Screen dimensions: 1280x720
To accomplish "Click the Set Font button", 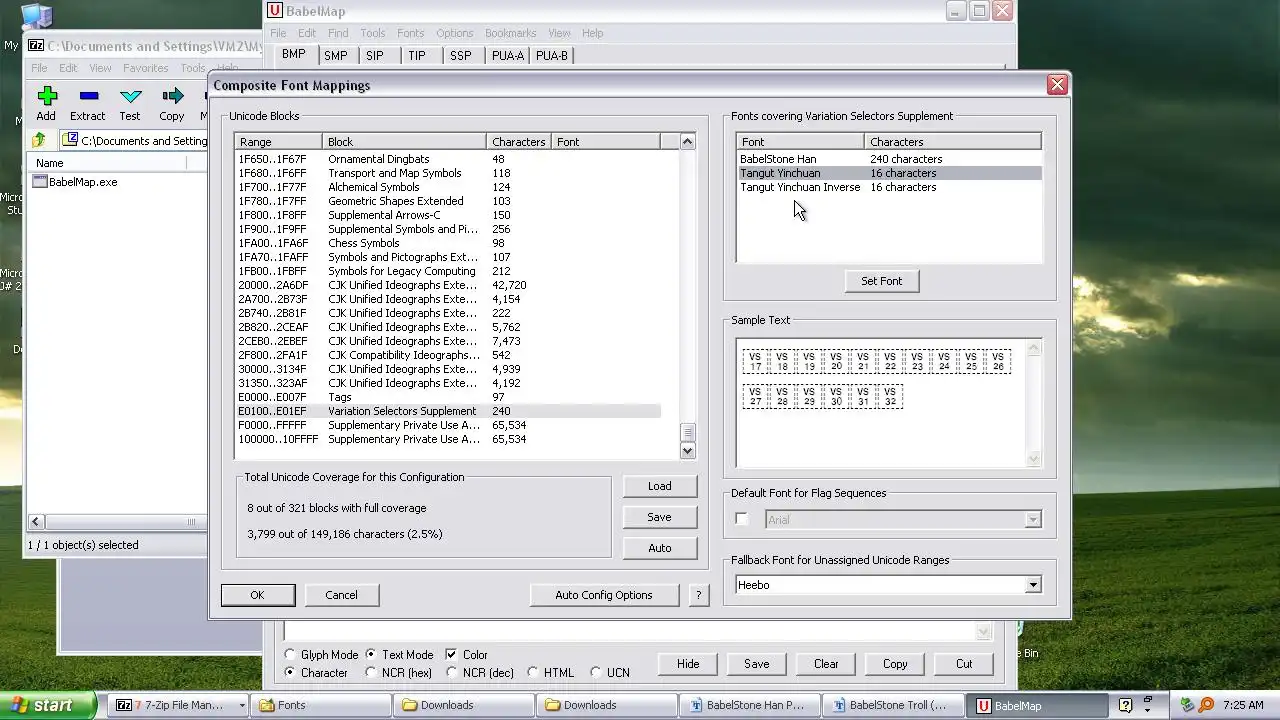I will point(881,281).
